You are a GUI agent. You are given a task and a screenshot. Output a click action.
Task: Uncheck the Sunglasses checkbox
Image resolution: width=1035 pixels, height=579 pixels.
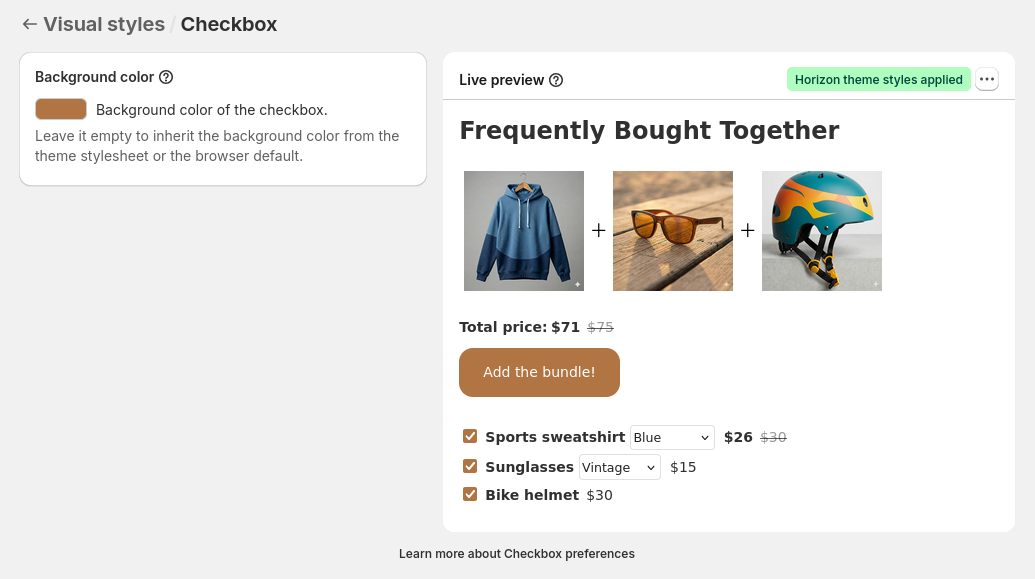(x=470, y=466)
